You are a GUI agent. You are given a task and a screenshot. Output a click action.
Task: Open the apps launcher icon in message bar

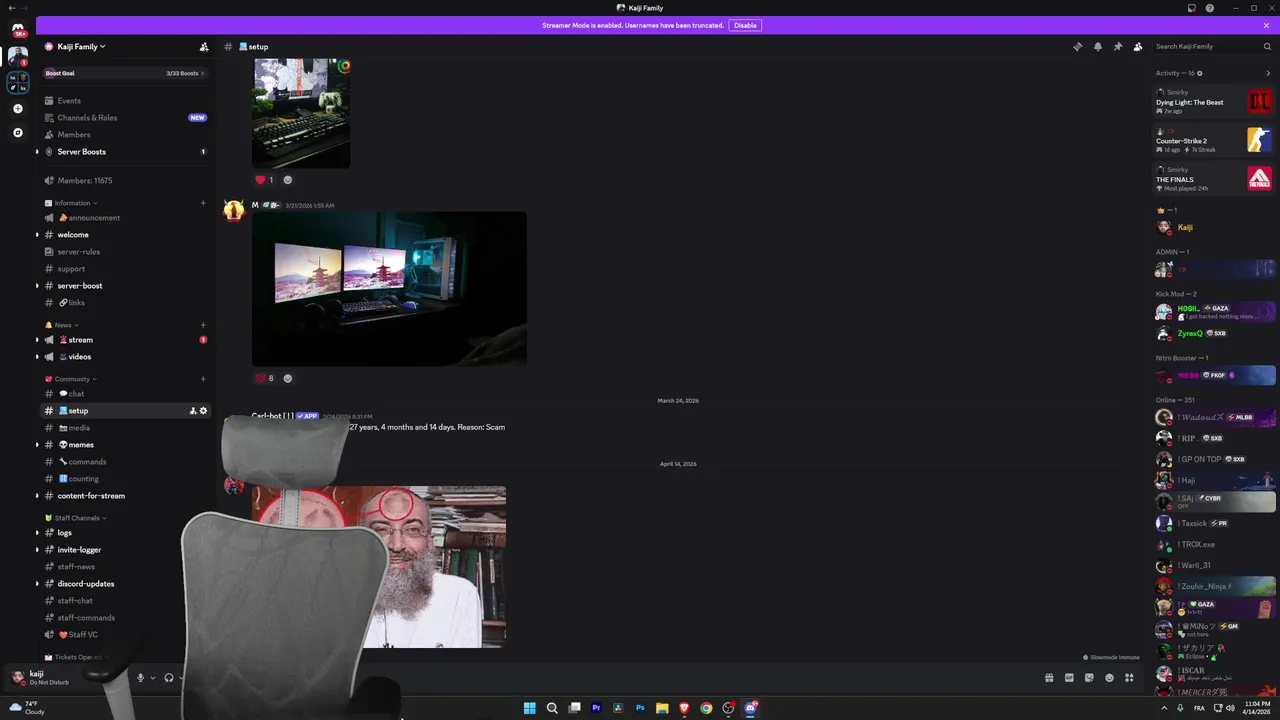[x=1129, y=678]
